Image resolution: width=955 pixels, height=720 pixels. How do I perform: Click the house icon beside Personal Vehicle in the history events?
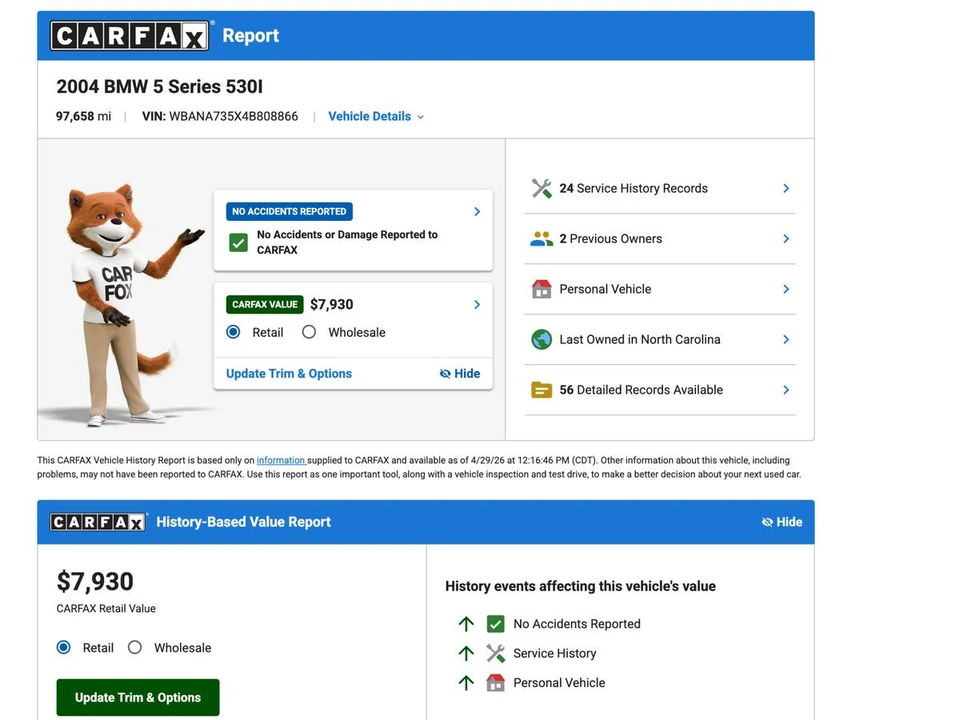point(495,683)
